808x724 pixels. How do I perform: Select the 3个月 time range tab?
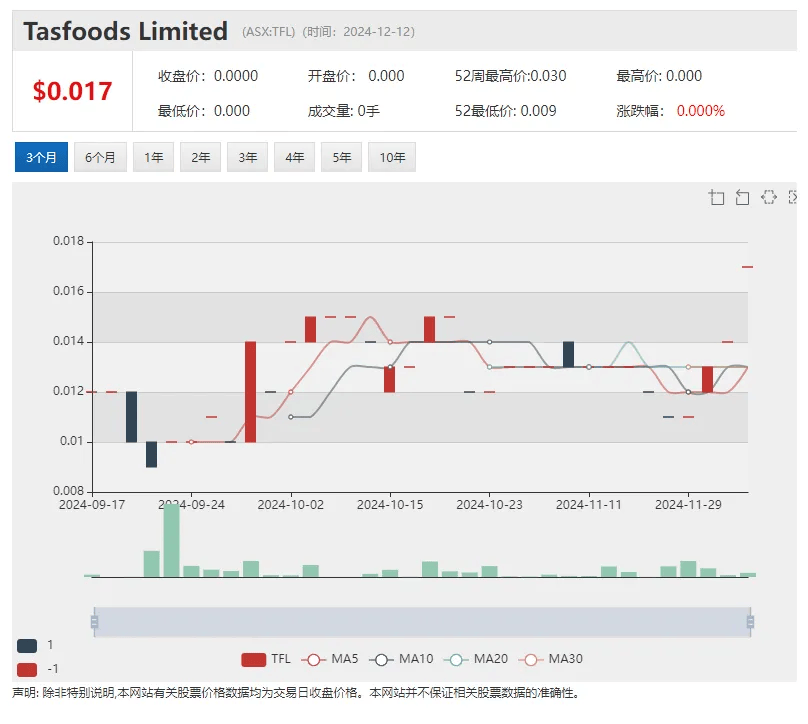[x=41, y=157]
